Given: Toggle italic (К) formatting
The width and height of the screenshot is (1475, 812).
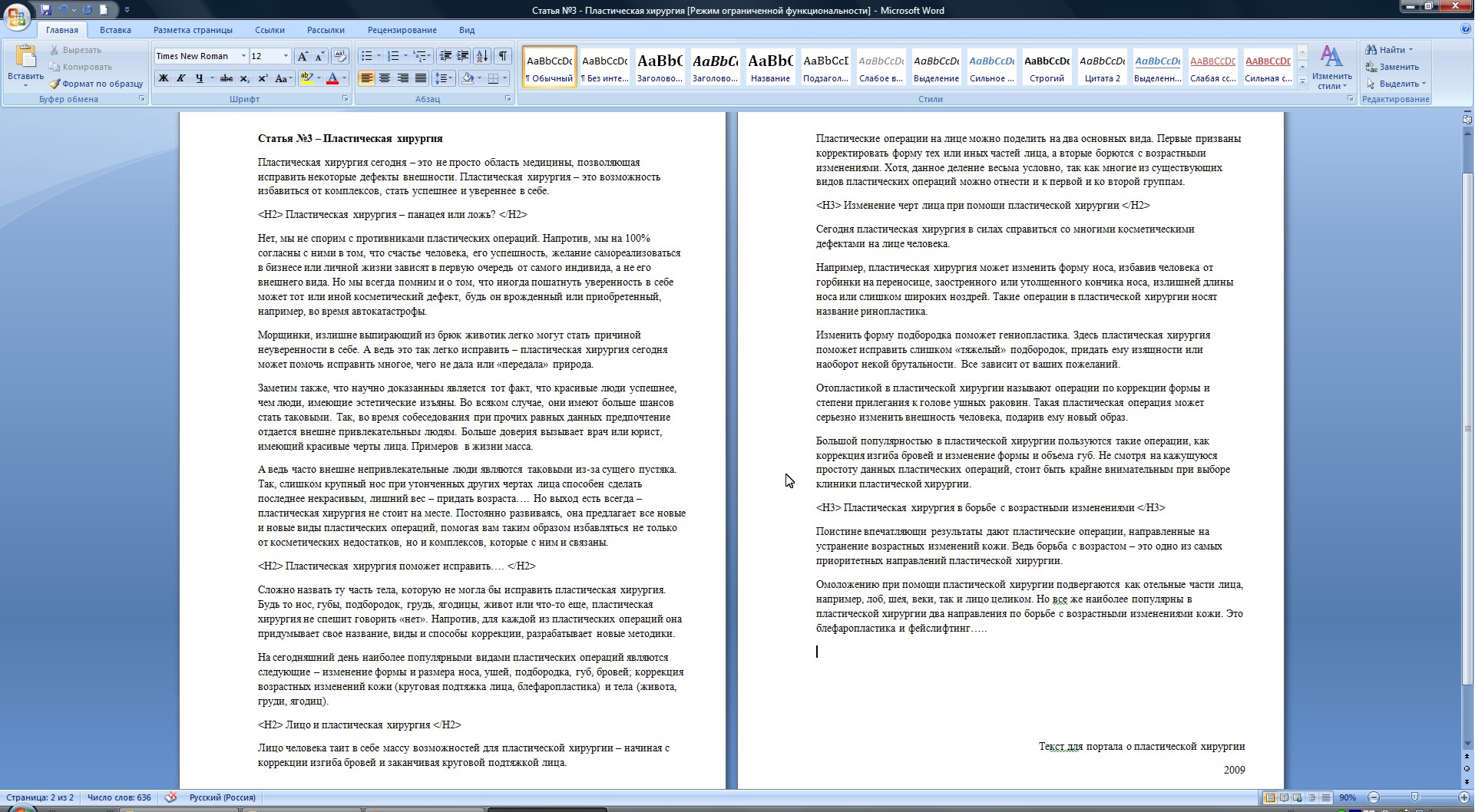Looking at the screenshot, I should pyautogui.click(x=181, y=78).
